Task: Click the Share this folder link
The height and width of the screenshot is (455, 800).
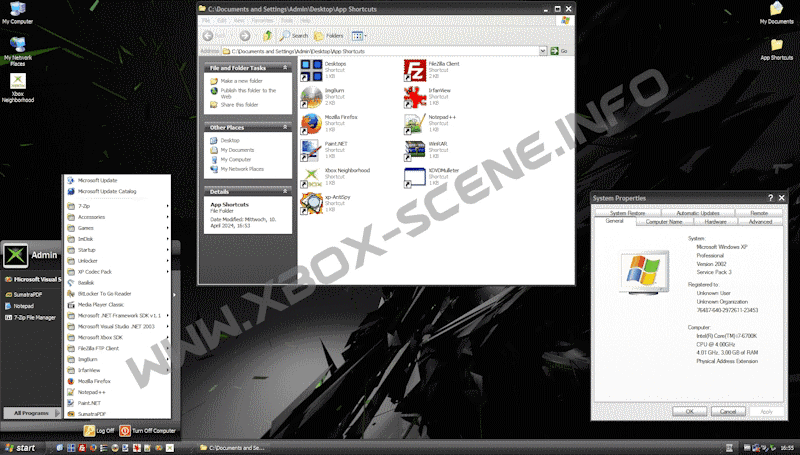Action: (239, 105)
